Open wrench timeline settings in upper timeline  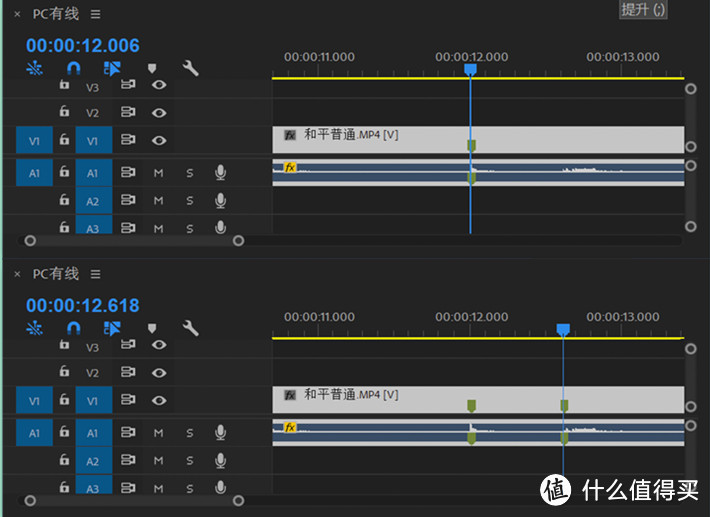pos(190,68)
